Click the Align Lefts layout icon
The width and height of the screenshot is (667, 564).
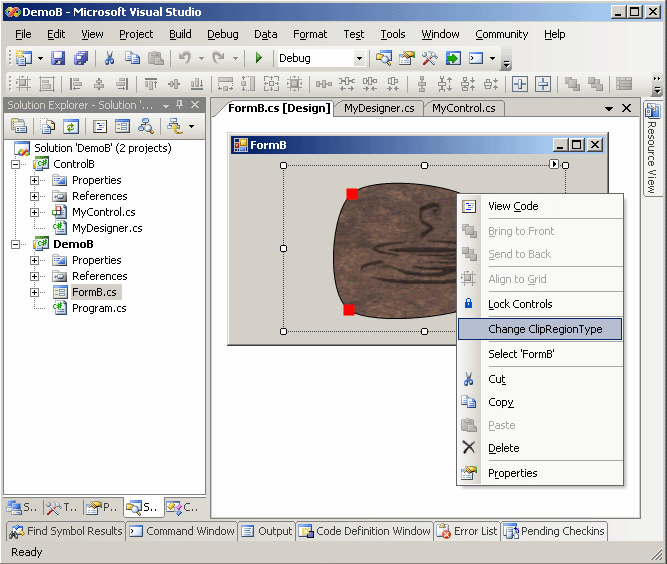(76, 84)
